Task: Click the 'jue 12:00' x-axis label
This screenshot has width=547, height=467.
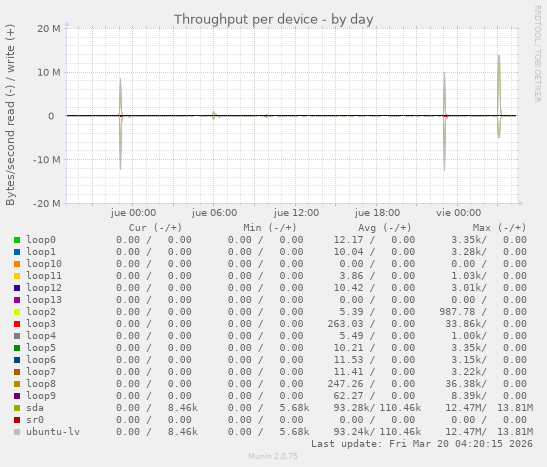Action: point(296,213)
